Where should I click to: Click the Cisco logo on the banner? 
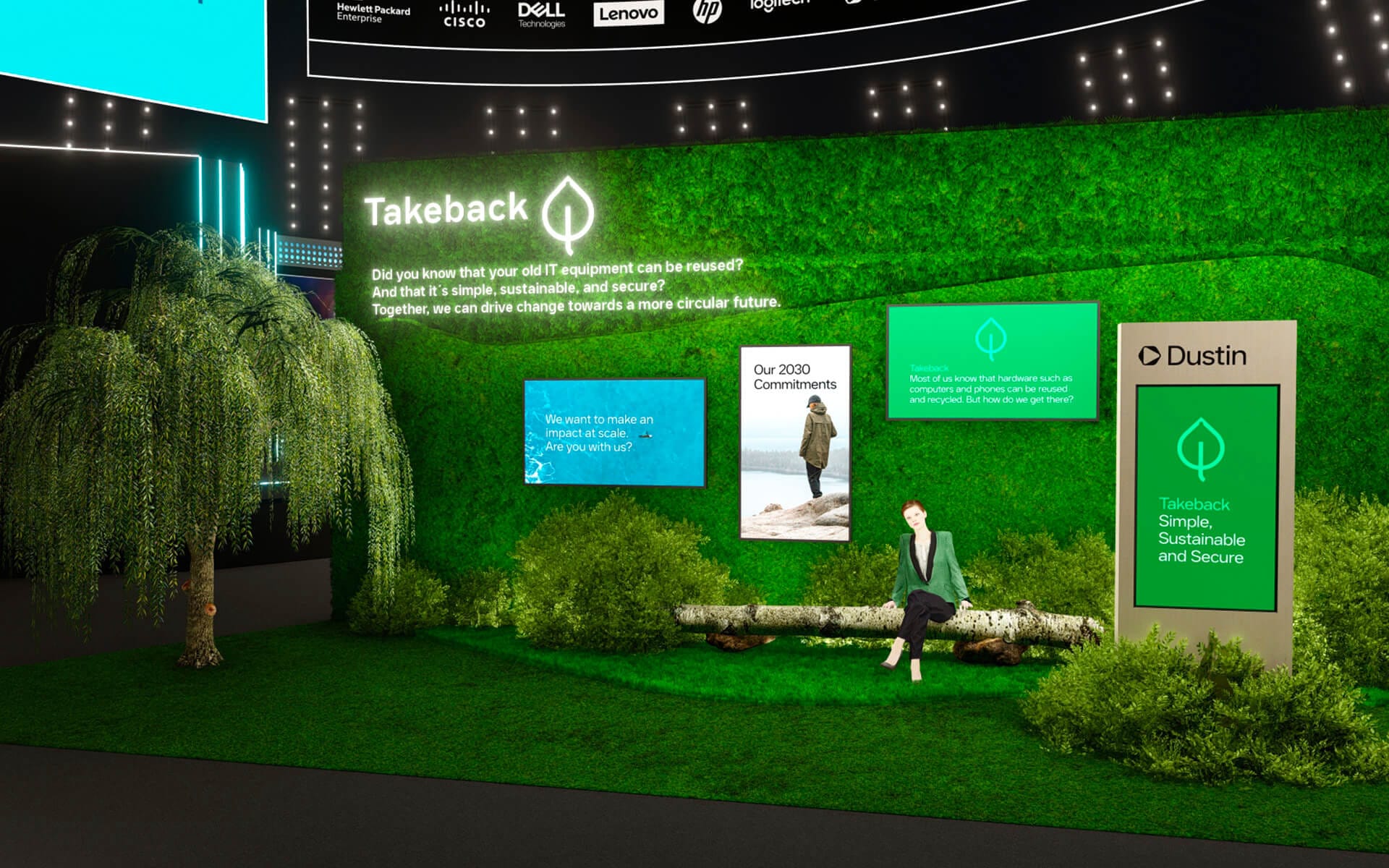464,14
